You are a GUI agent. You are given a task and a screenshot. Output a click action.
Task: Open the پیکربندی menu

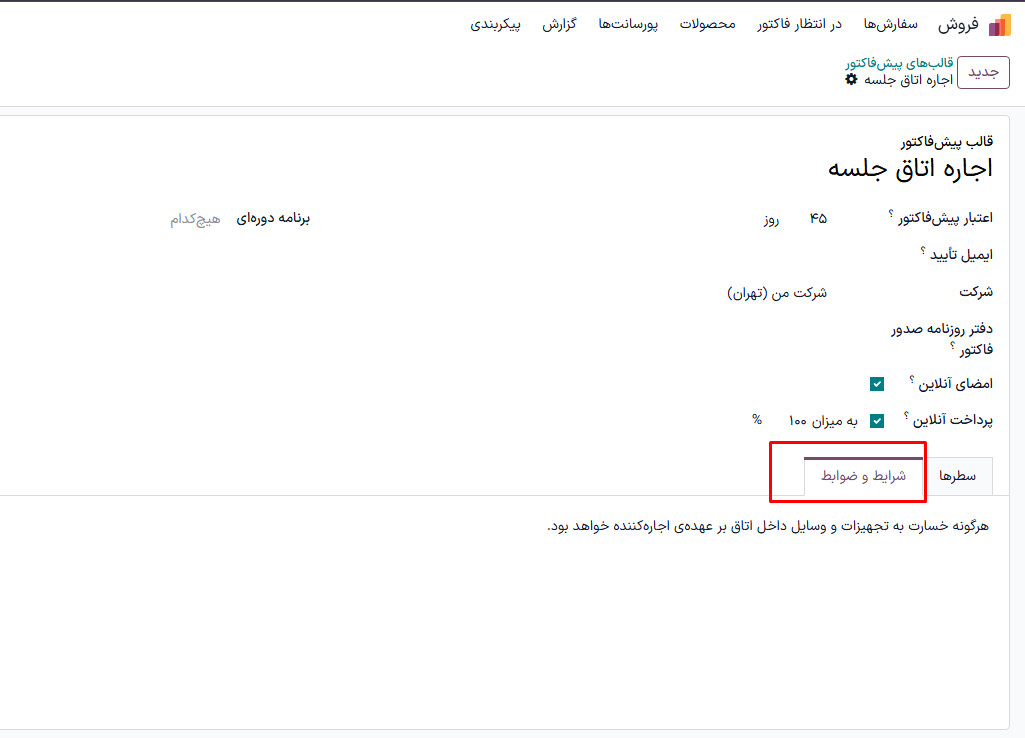pyautogui.click(x=496, y=24)
